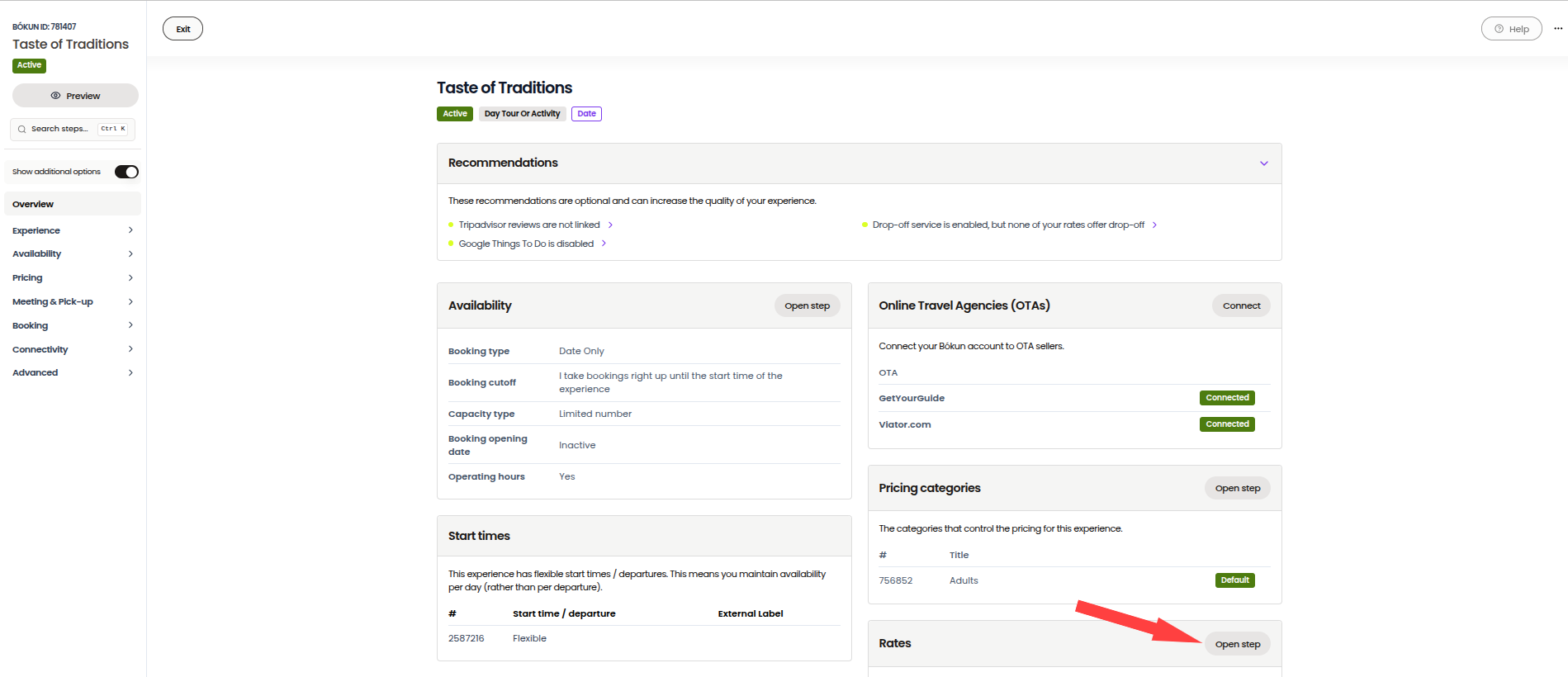Open step for Pricing categories
Image resolution: width=1568 pixels, height=677 pixels.
pos(1237,488)
